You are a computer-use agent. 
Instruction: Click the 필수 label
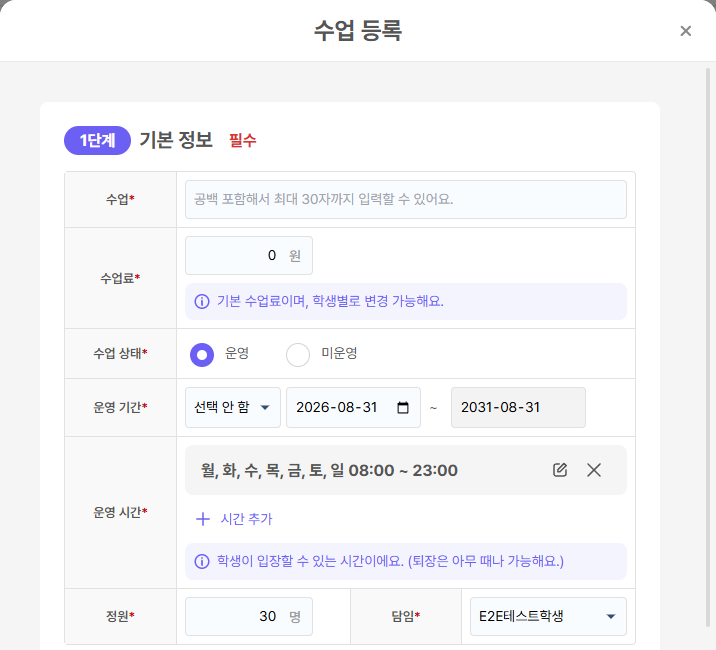point(242,140)
